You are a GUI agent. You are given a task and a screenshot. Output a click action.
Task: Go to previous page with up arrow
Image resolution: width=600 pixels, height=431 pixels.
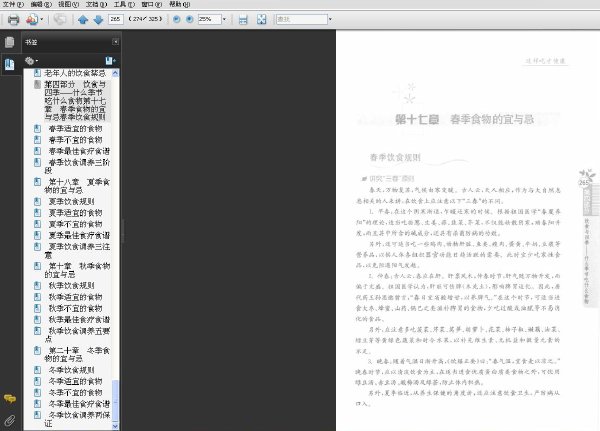pos(83,19)
